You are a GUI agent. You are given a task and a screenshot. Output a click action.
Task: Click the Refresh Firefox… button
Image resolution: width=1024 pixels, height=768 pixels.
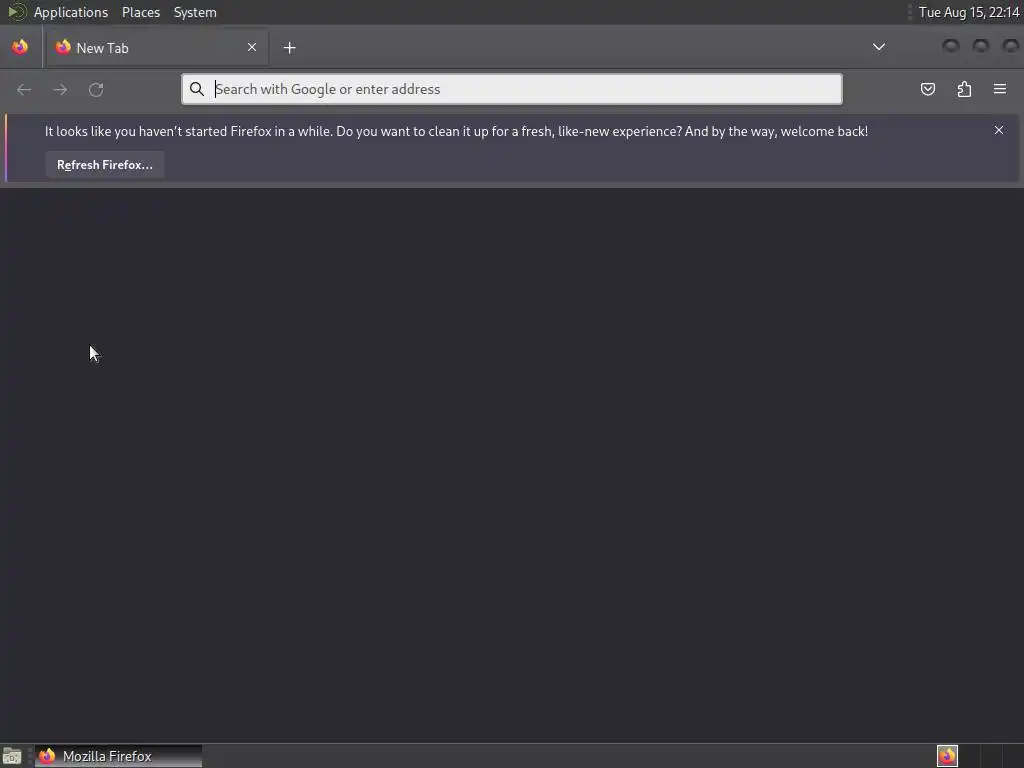(104, 165)
